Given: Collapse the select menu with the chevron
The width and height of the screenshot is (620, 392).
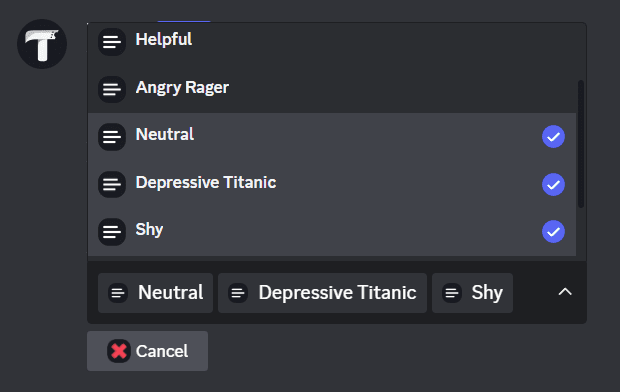Looking at the screenshot, I should point(565,292).
